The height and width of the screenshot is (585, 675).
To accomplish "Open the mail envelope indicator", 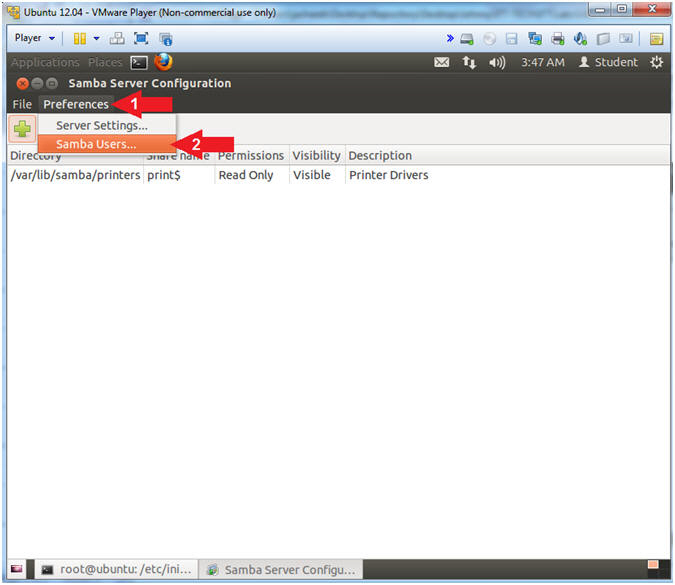I will pyautogui.click(x=441, y=63).
